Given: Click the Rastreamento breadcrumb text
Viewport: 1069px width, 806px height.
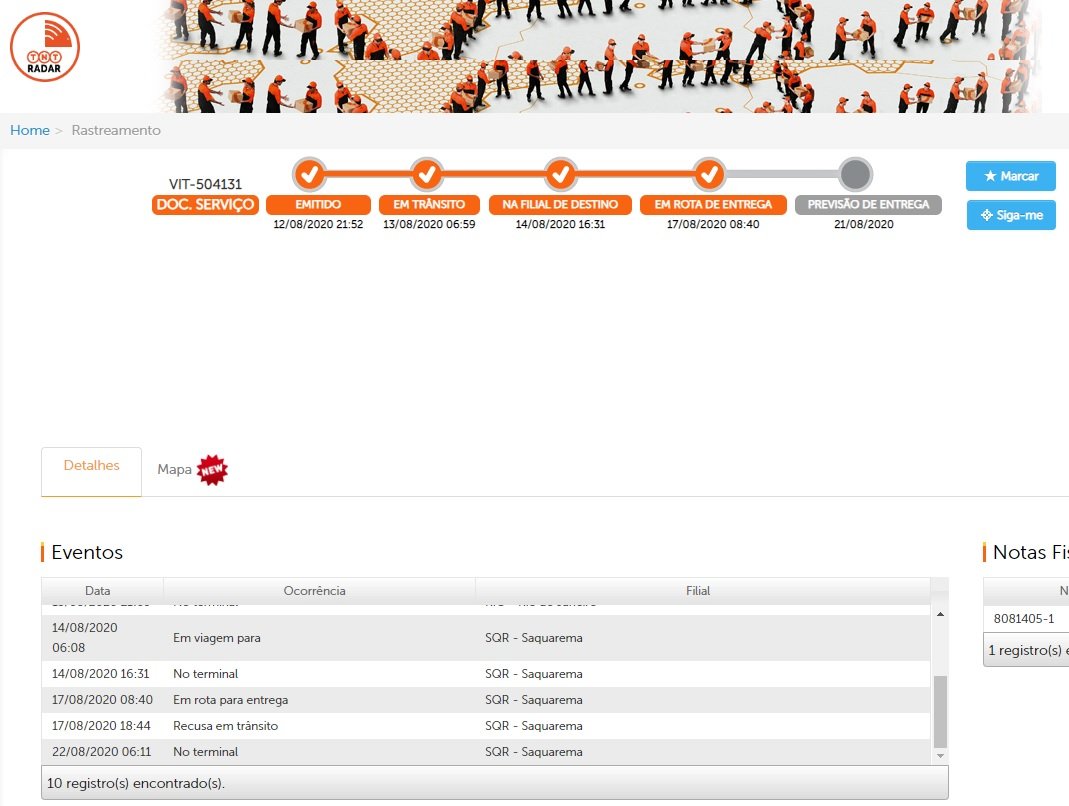Looking at the screenshot, I should (116, 130).
